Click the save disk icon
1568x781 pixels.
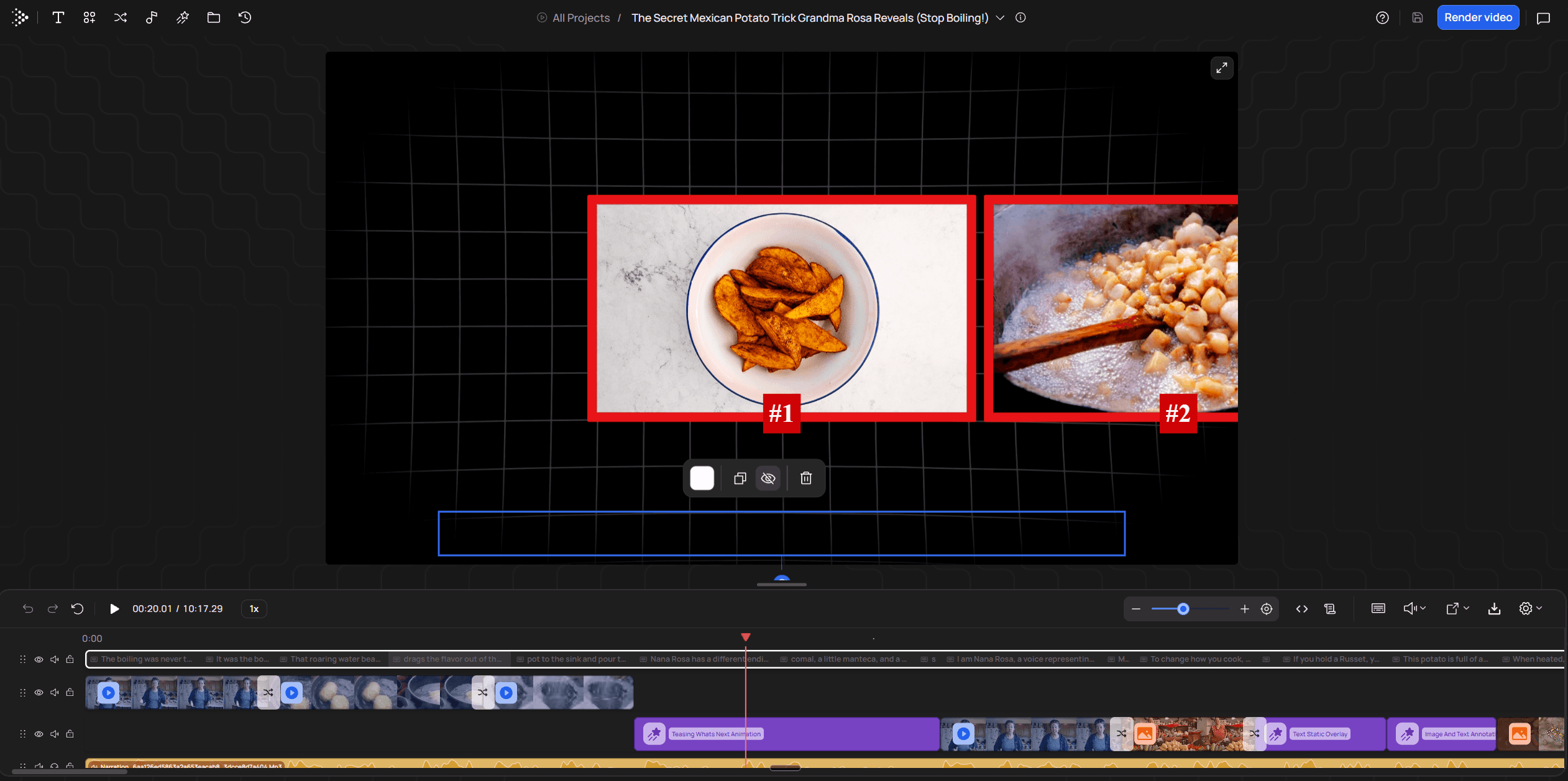[x=1417, y=17]
